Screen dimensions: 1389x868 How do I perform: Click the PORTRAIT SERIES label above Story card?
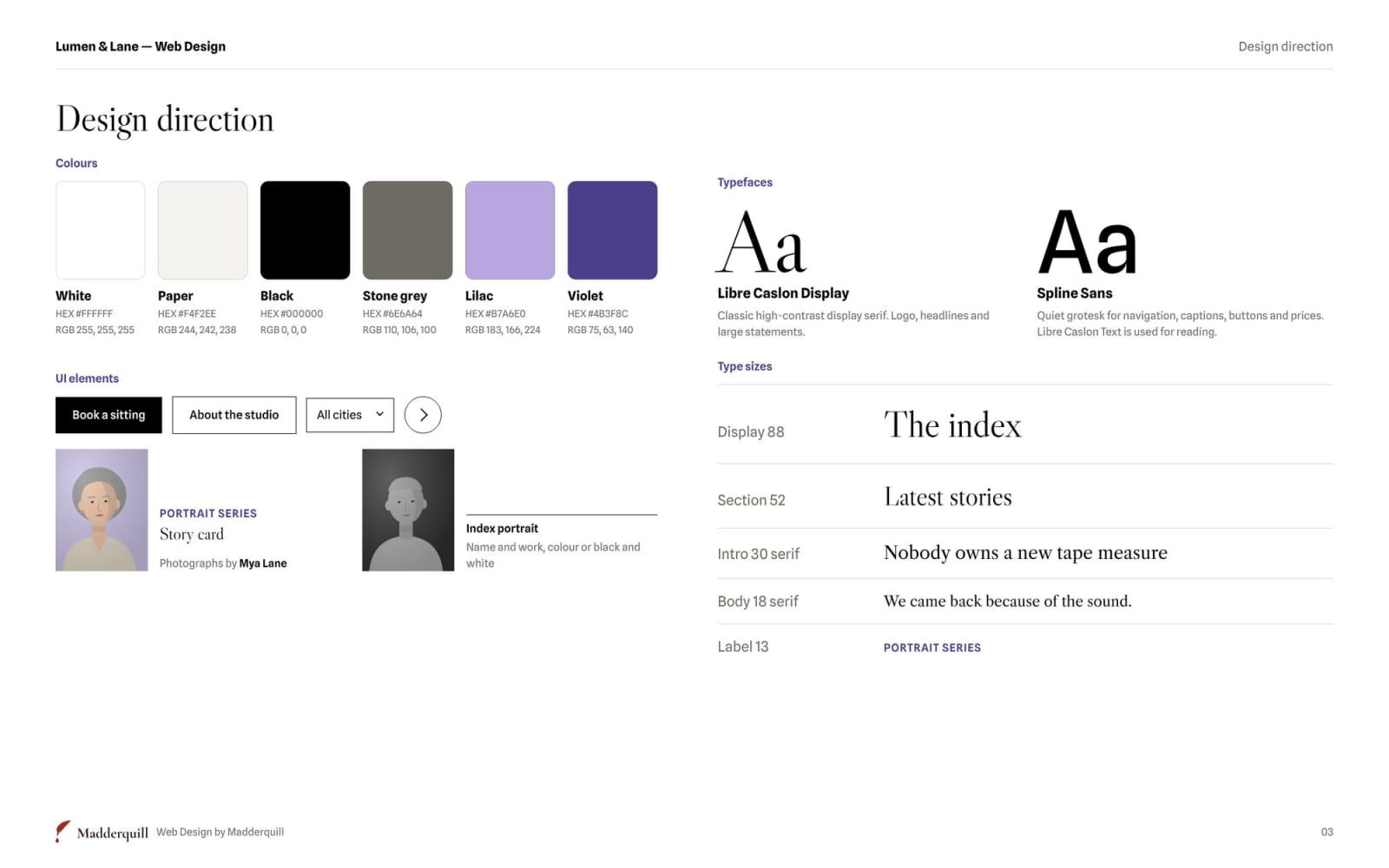click(x=208, y=514)
